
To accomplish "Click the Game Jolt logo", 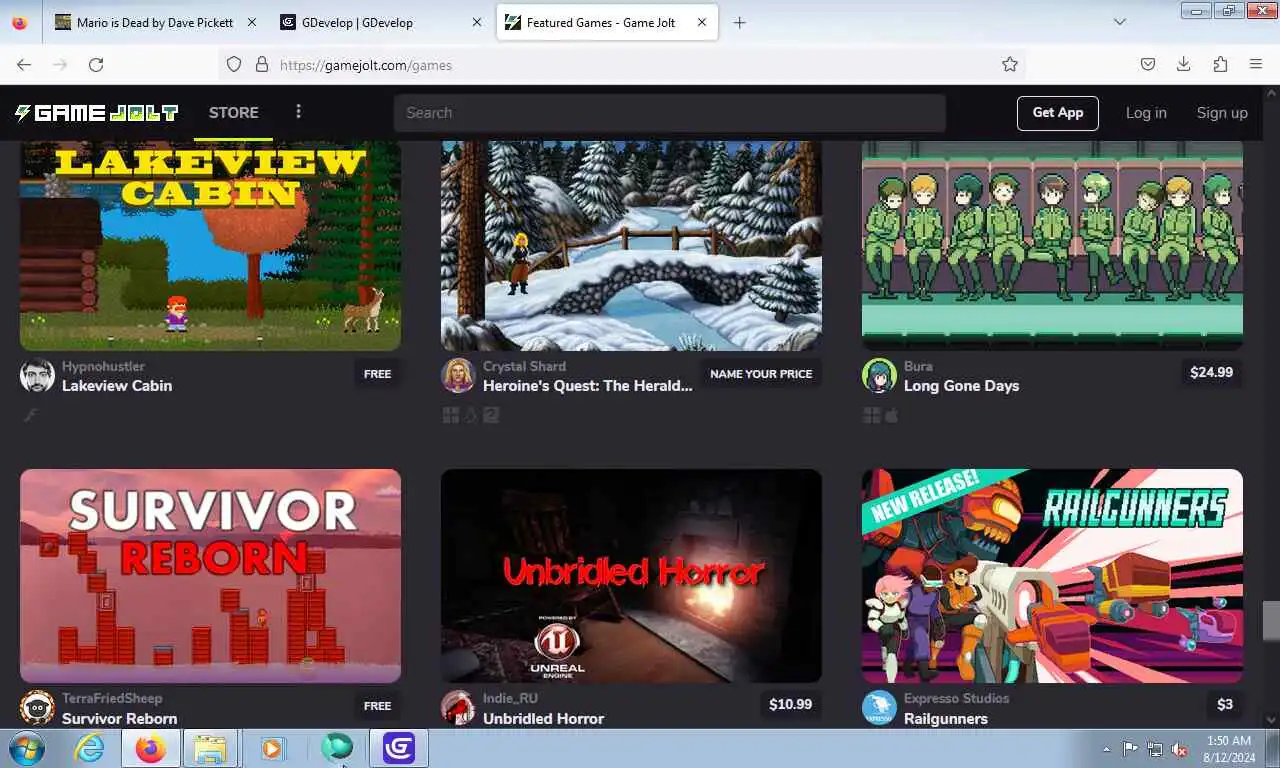I will pyautogui.click(x=96, y=113).
